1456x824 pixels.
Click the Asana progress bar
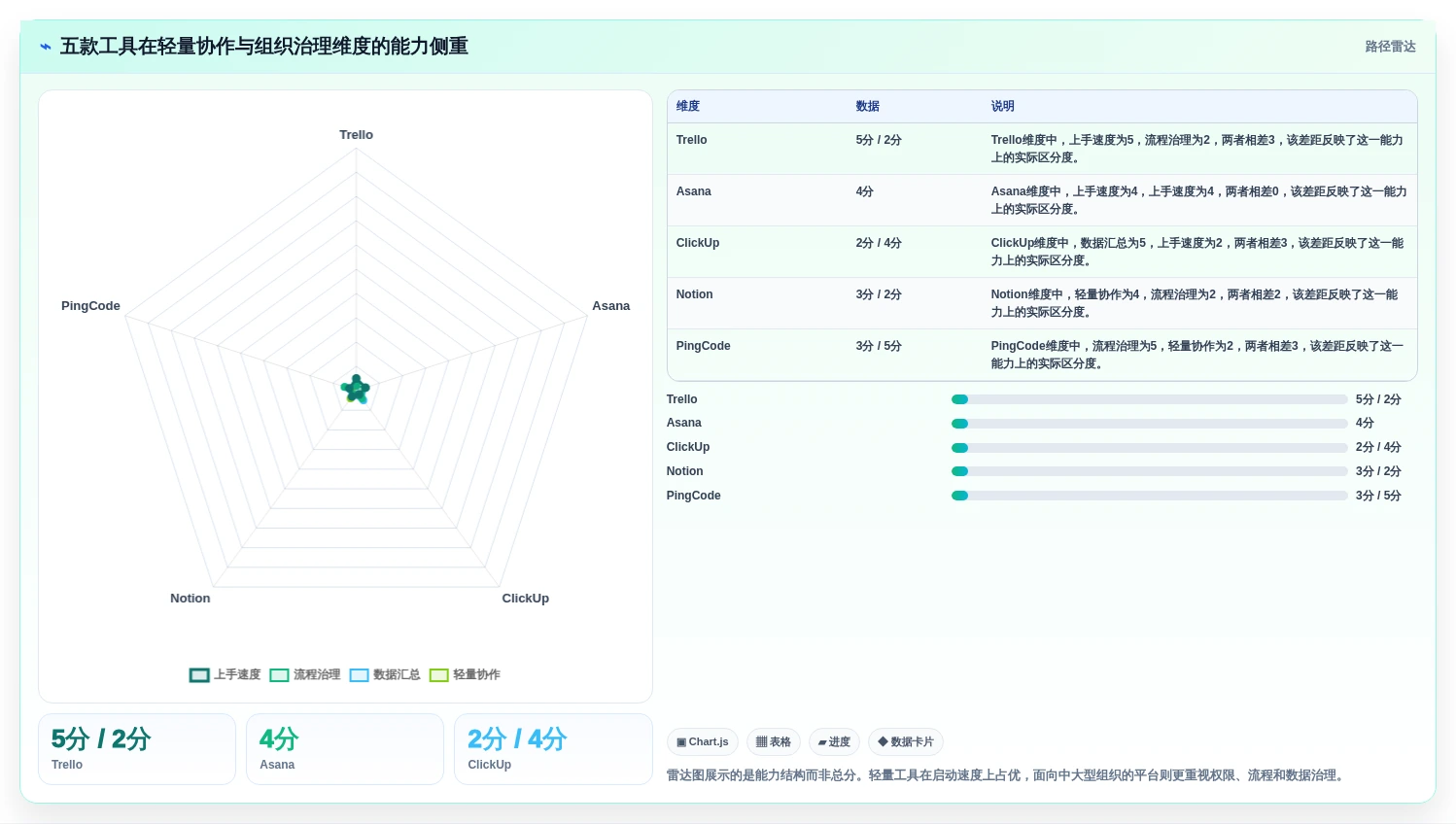1150,424
